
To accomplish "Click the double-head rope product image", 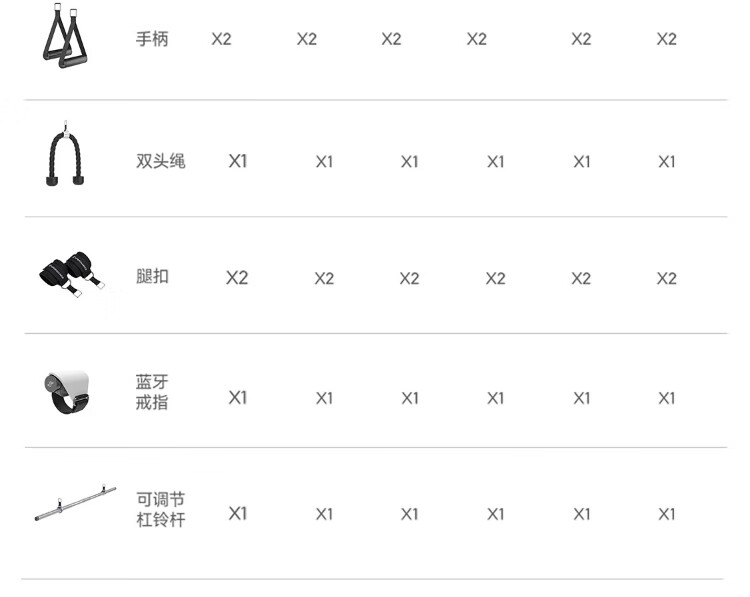I will pyautogui.click(x=65, y=155).
